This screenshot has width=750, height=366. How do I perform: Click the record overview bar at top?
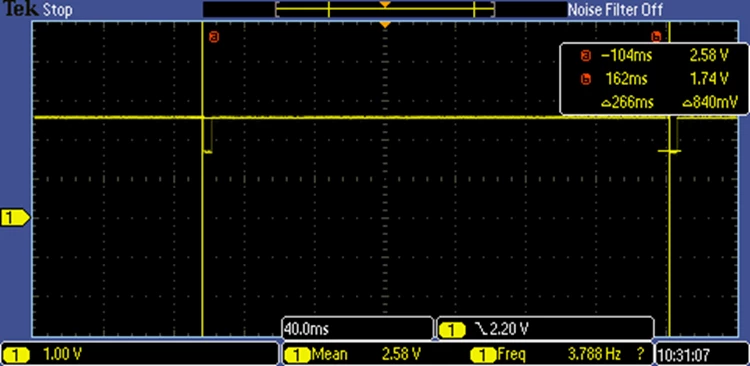click(x=385, y=9)
